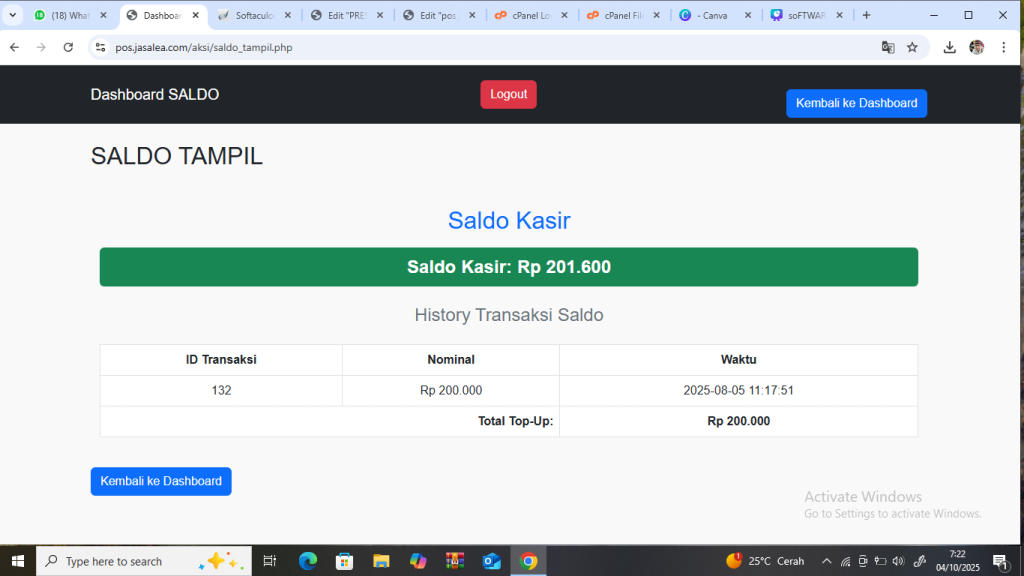Open the Chrome three-dot menu
The width and height of the screenshot is (1024, 576).
click(x=1003, y=47)
